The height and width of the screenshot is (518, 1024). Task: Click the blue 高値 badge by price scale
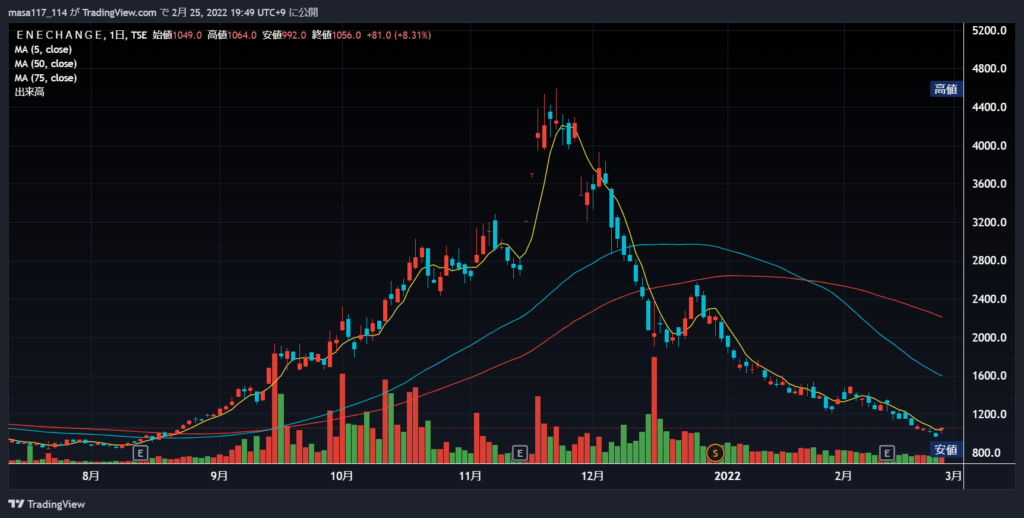946,89
